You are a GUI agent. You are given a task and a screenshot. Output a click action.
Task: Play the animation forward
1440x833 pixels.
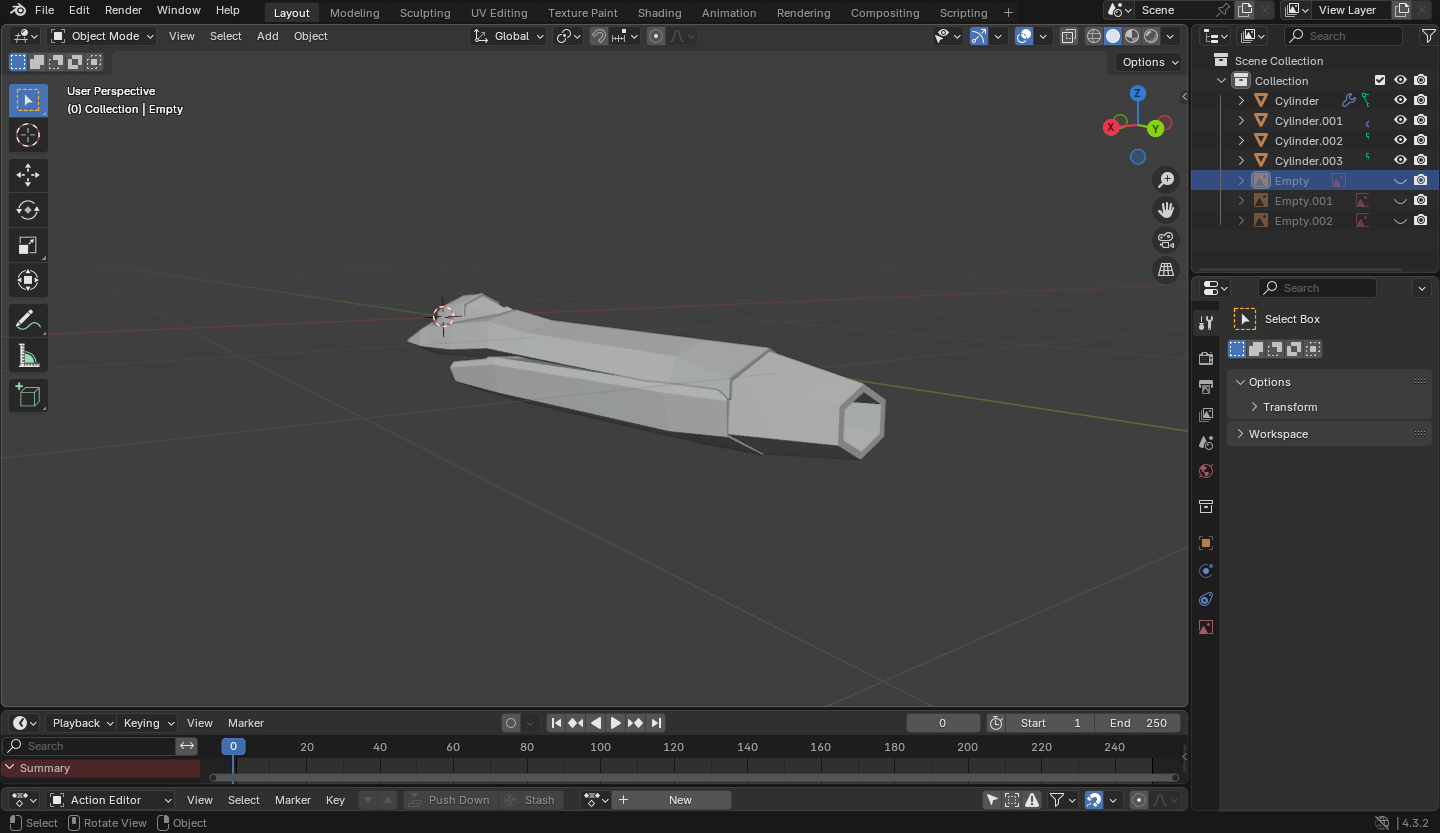(x=616, y=723)
